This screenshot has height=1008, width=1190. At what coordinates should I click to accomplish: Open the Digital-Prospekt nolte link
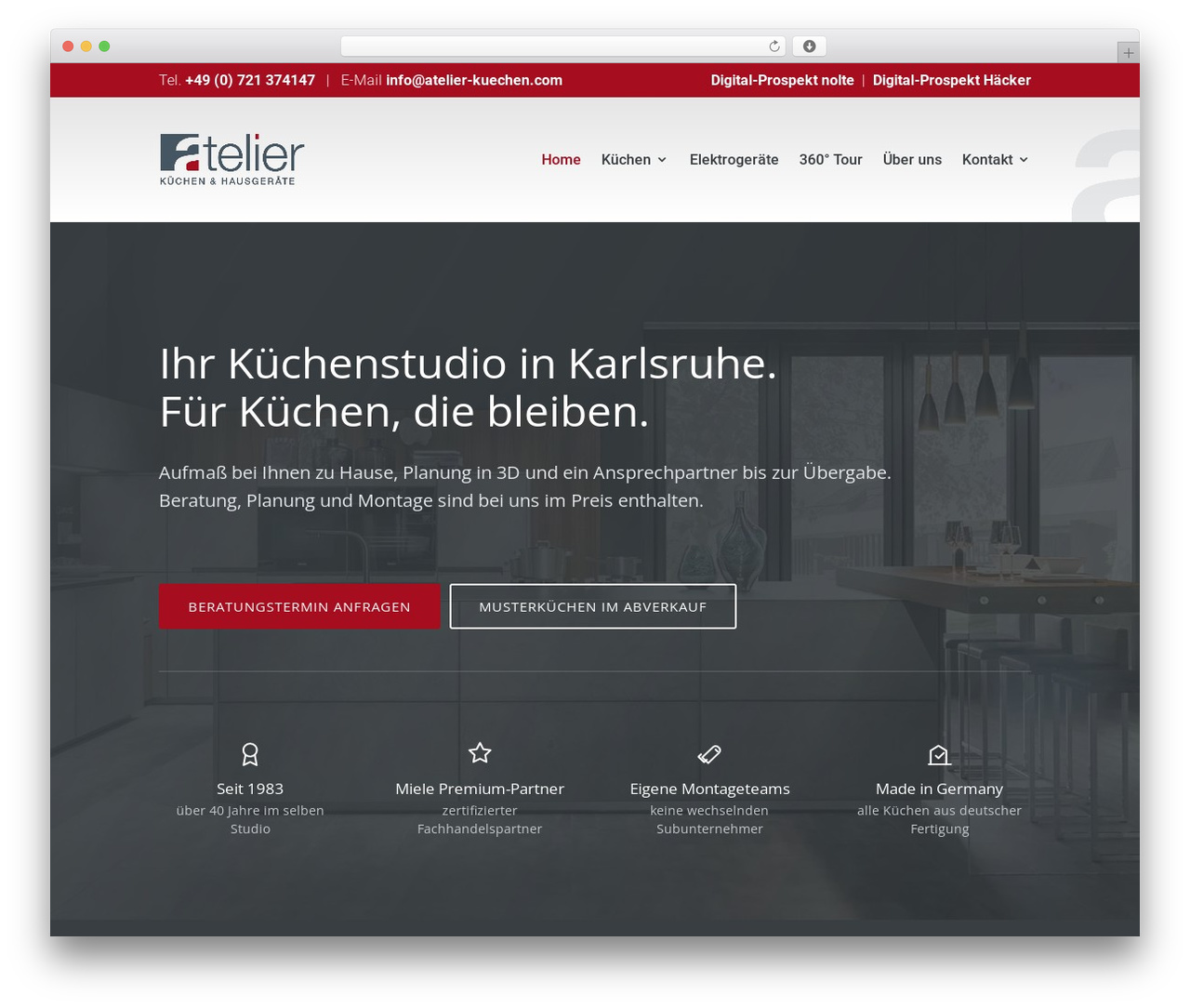(783, 80)
